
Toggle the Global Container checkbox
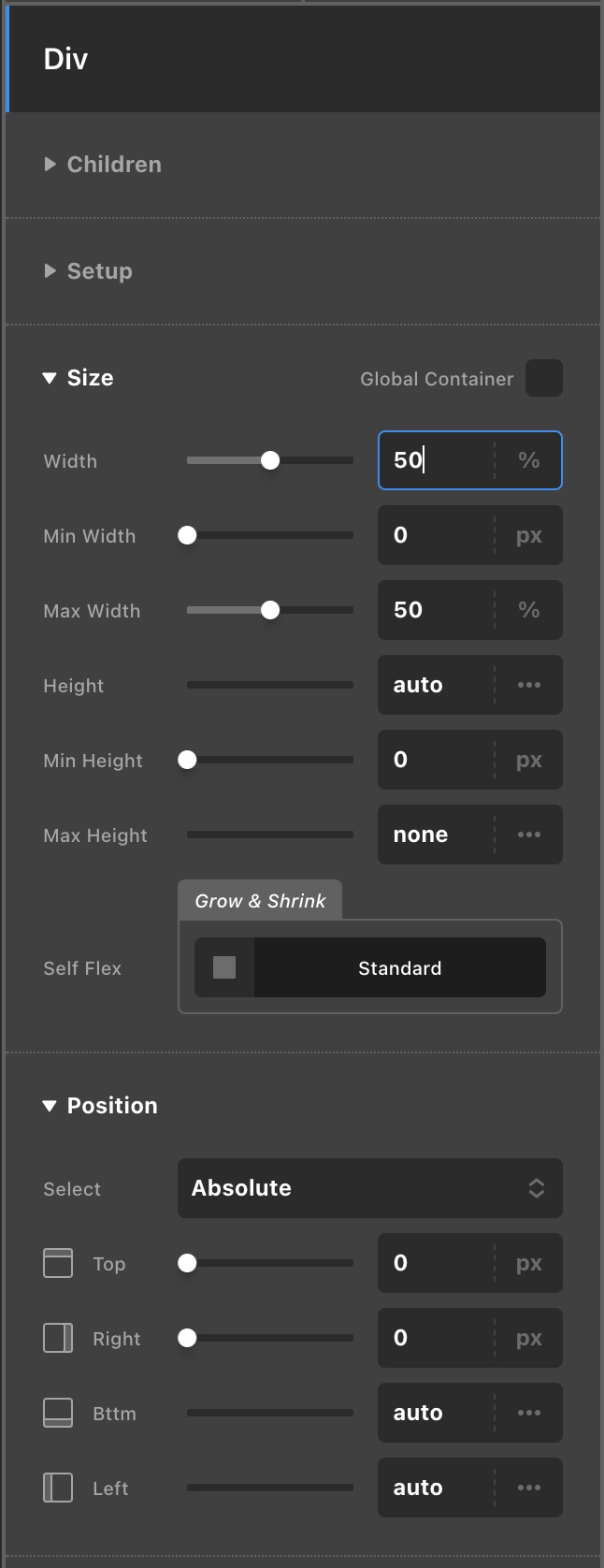544,378
